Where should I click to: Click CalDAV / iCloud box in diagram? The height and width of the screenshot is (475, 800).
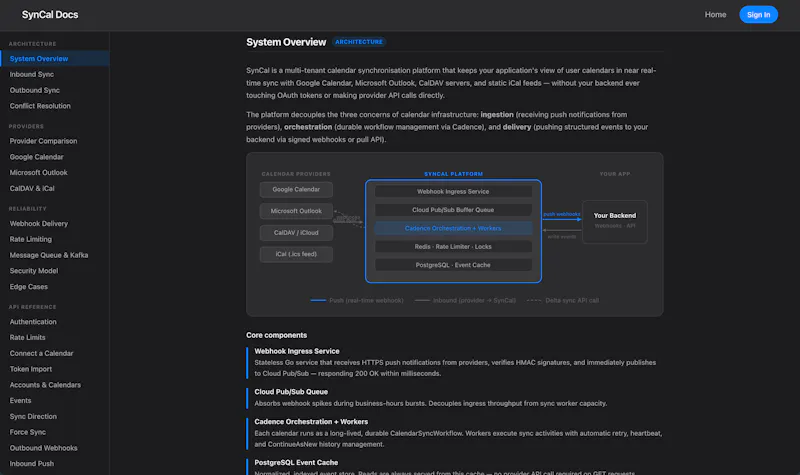[296, 233]
